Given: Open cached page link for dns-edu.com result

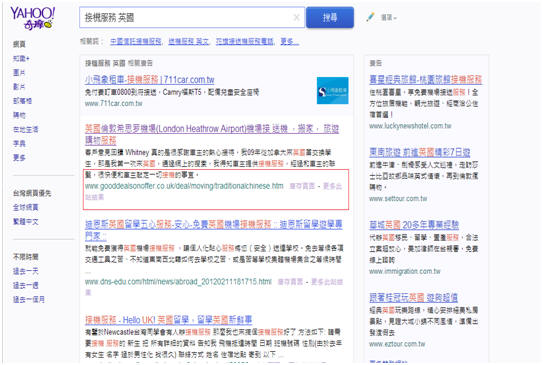Looking at the screenshot, I should tap(290, 282).
